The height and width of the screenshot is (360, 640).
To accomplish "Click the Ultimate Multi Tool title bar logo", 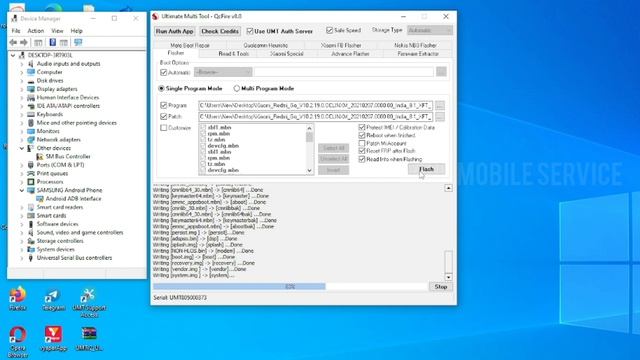I will 156,16.
